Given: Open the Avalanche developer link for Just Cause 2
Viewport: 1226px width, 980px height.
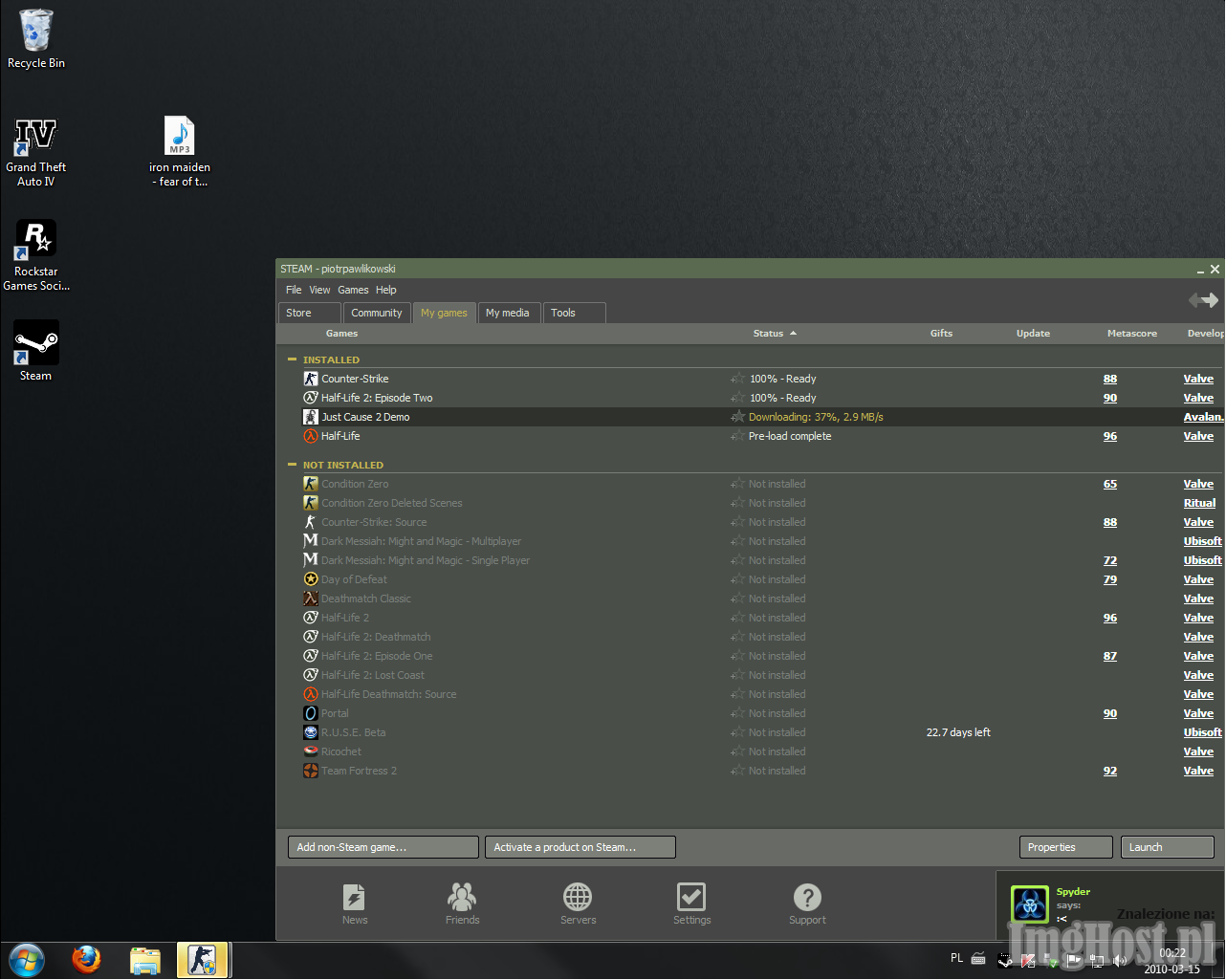Looking at the screenshot, I should pos(1203,417).
